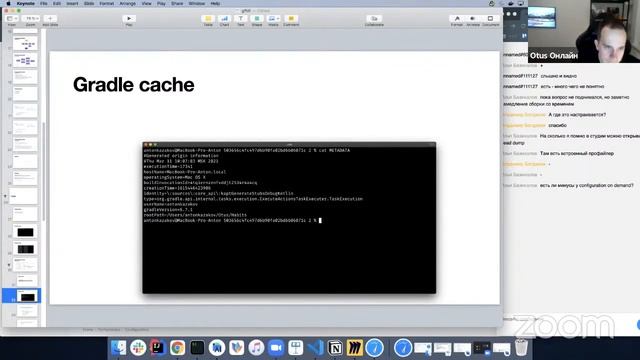Click the terminal screenshot image on slide

pyautogui.click(x=289, y=218)
